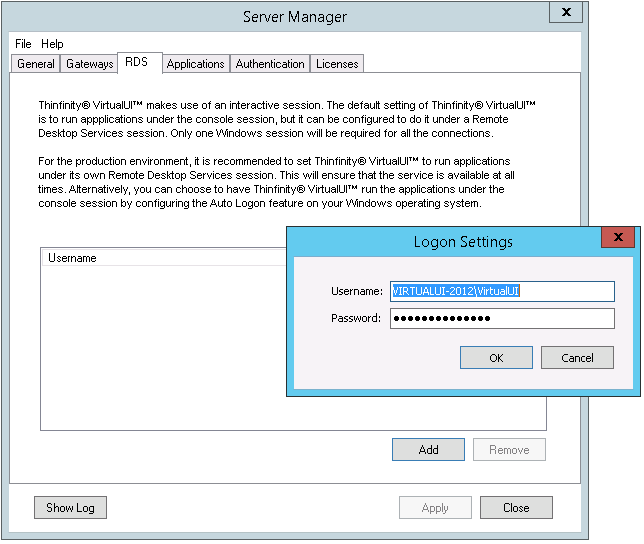This screenshot has height=544, width=644.
Task: Click the Remove button in Server Manager
Action: tap(509, 450)
